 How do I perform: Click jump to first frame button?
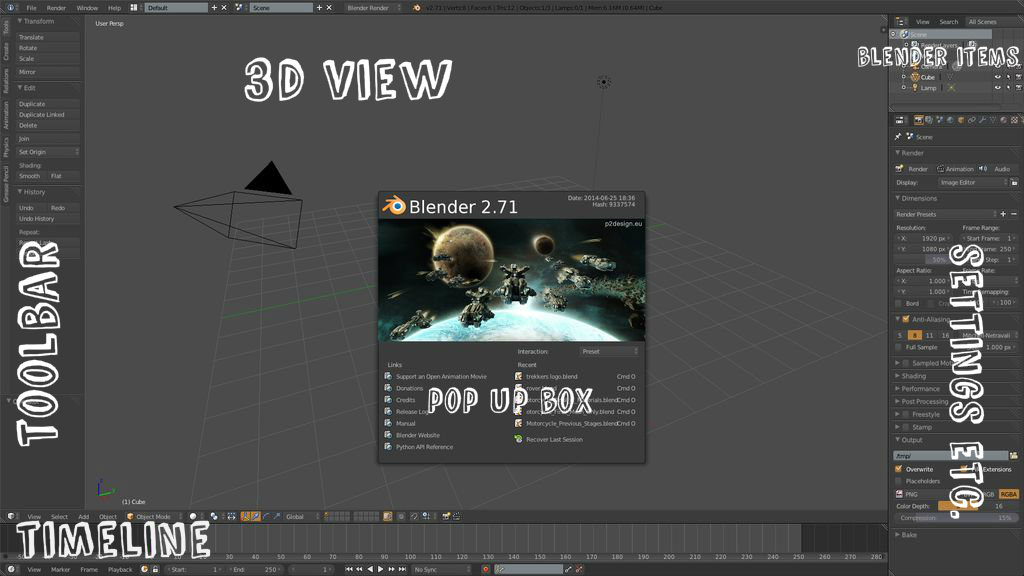[349, 569]
